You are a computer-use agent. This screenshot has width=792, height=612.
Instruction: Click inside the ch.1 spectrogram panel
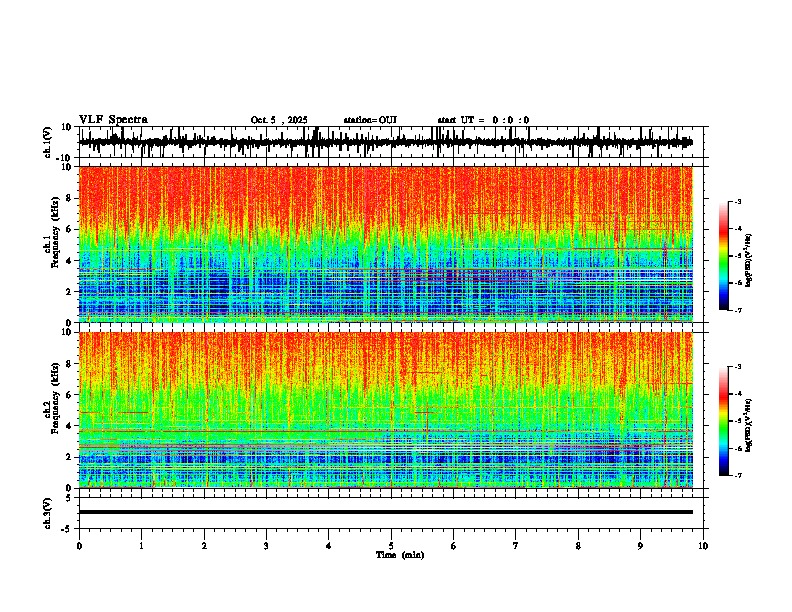tap(385, 244)
